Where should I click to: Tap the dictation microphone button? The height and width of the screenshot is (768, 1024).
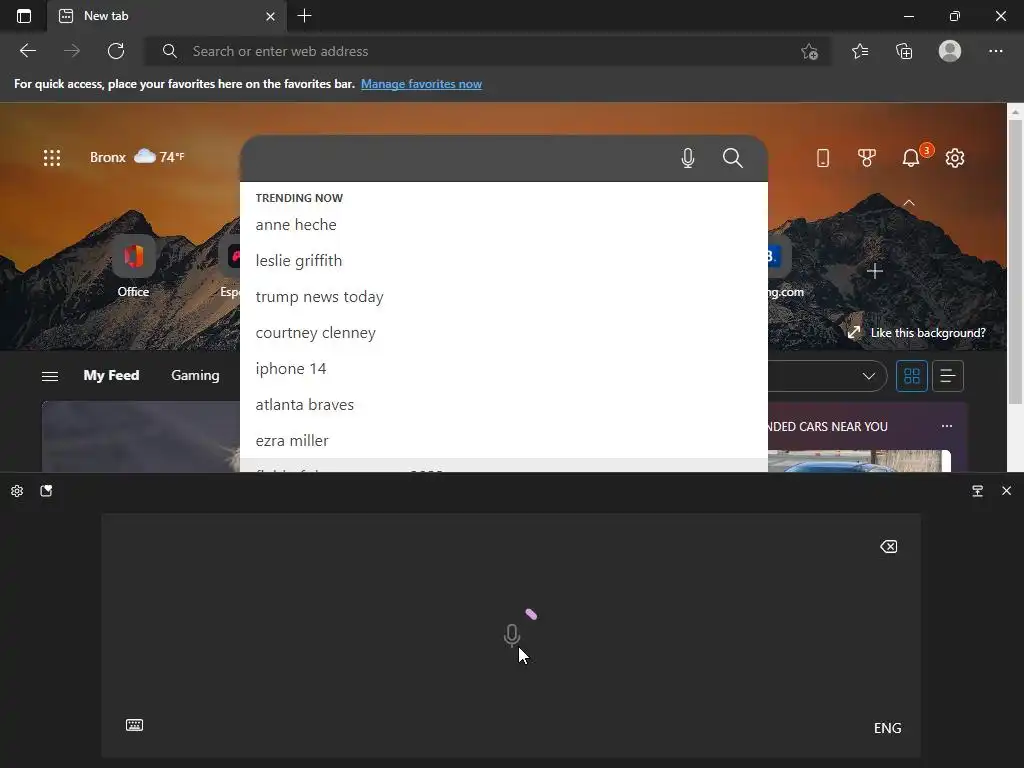click(x=512, y=635)
